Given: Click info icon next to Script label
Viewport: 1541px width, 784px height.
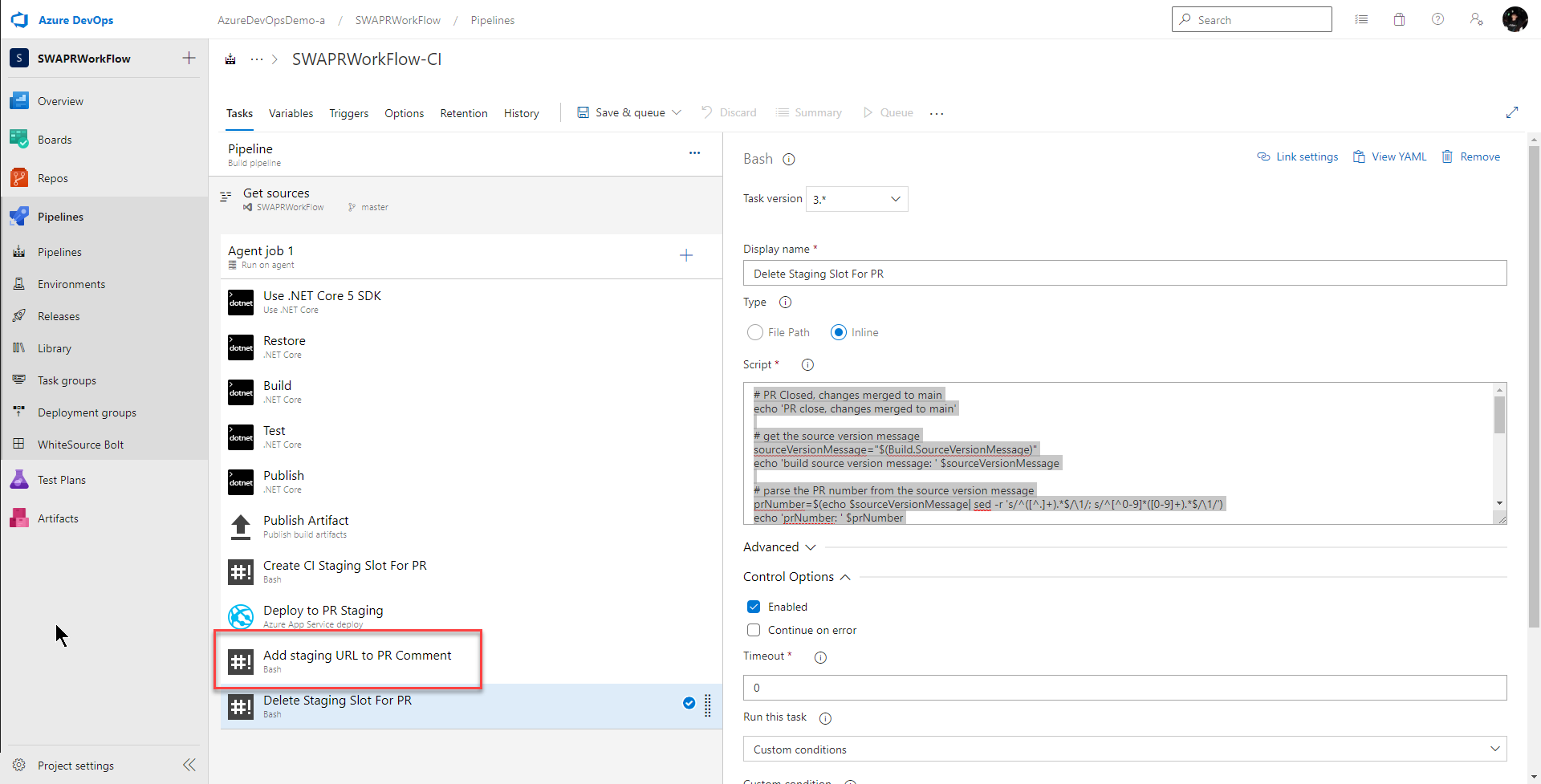Looking at the screenshot, I should 808,364.
